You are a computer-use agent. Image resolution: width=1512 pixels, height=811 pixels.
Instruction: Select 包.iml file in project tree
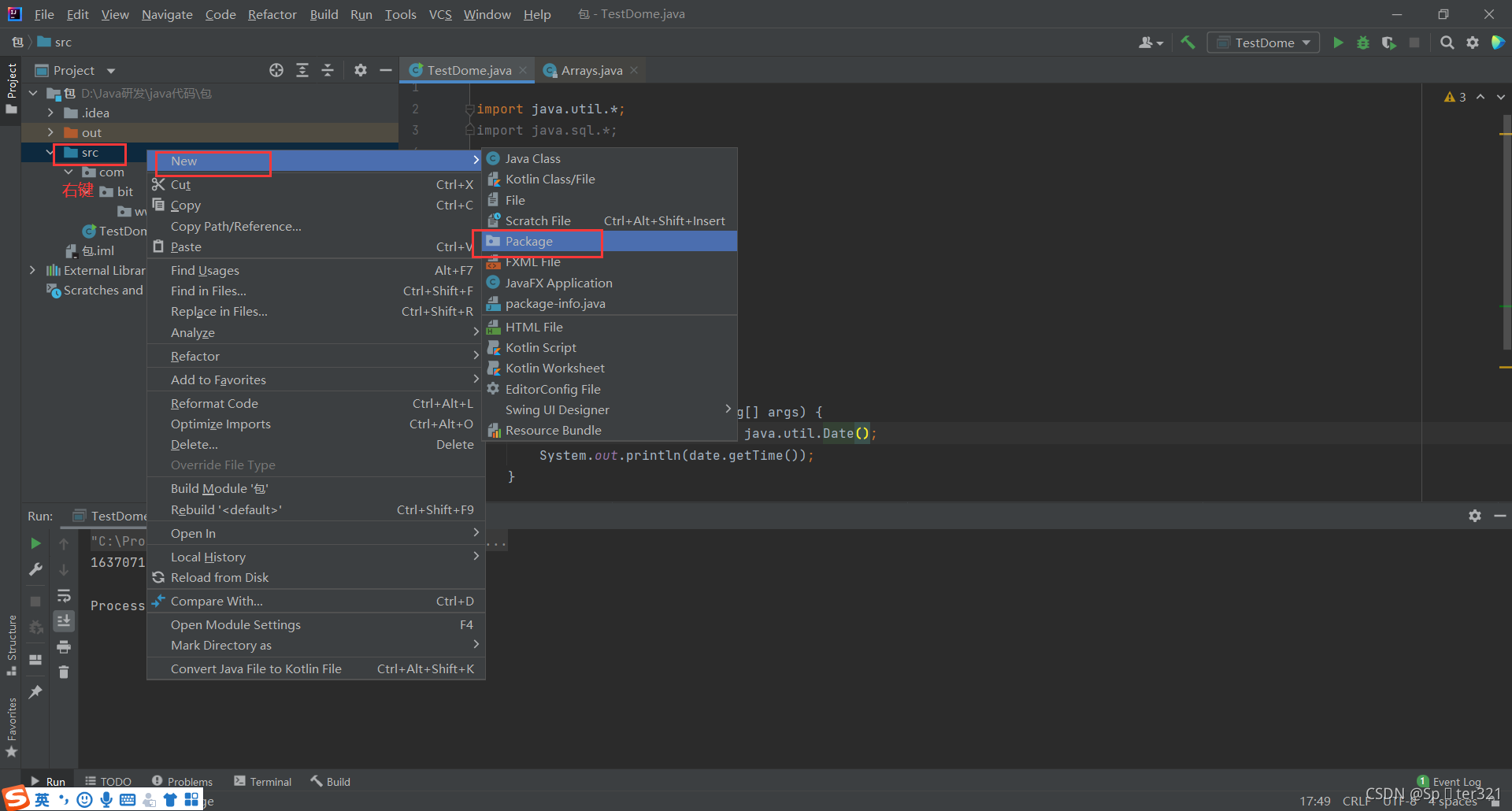(x=90, y=250)
